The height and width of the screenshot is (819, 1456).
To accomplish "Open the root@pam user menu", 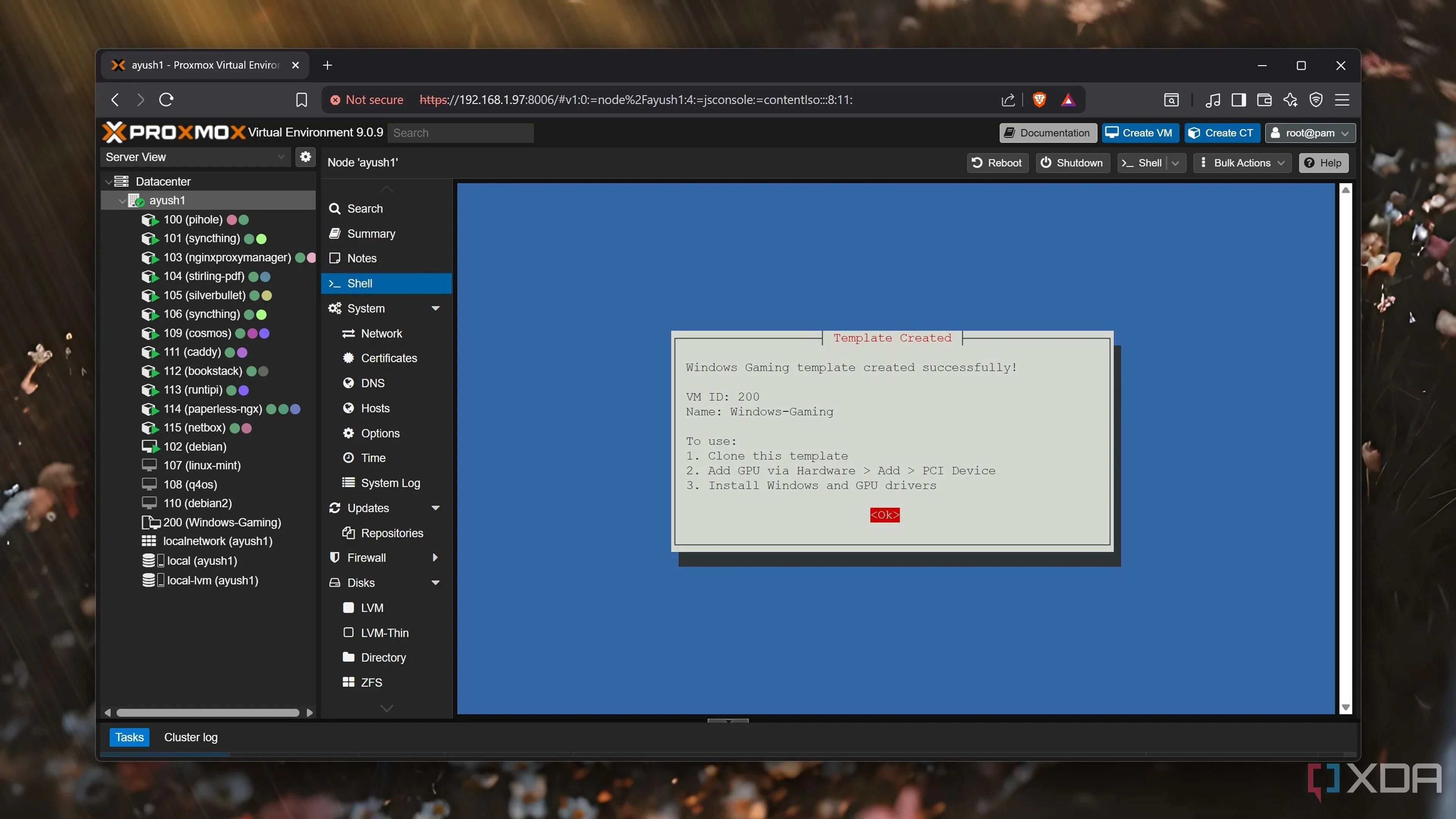I will [1310, 133].
